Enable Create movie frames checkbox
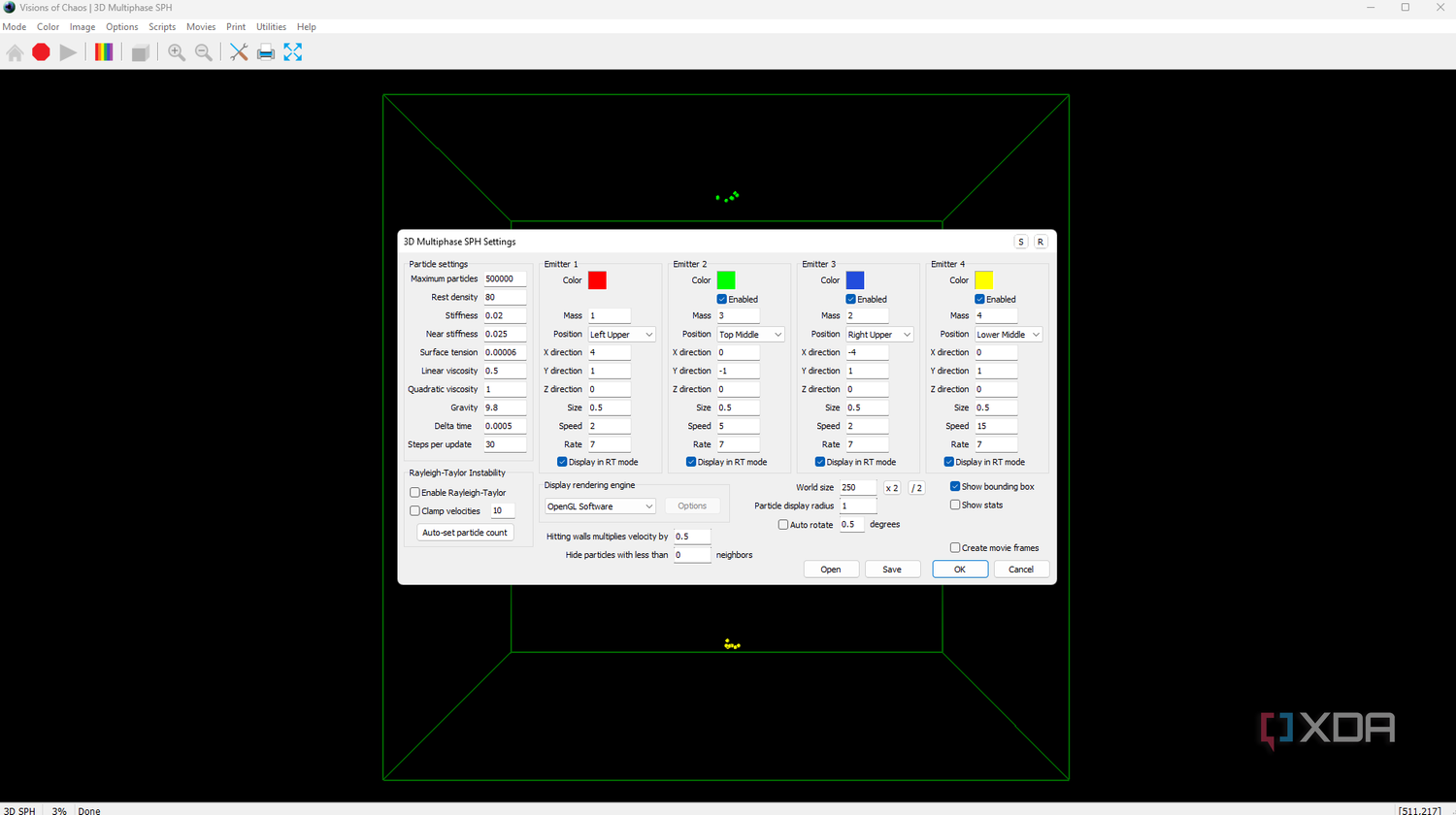Viewport: 1456px width, 815px height. point(955,548)
